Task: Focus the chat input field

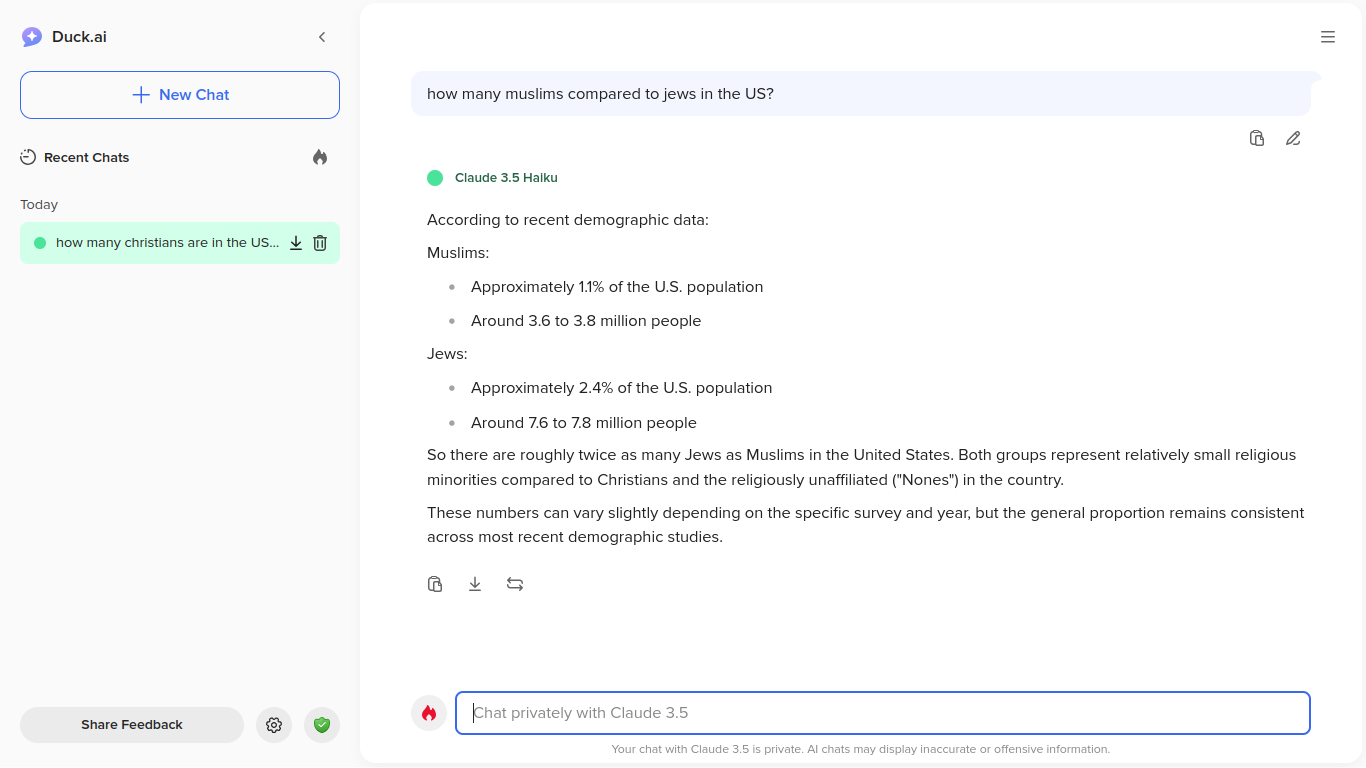Action: (883, 713)
